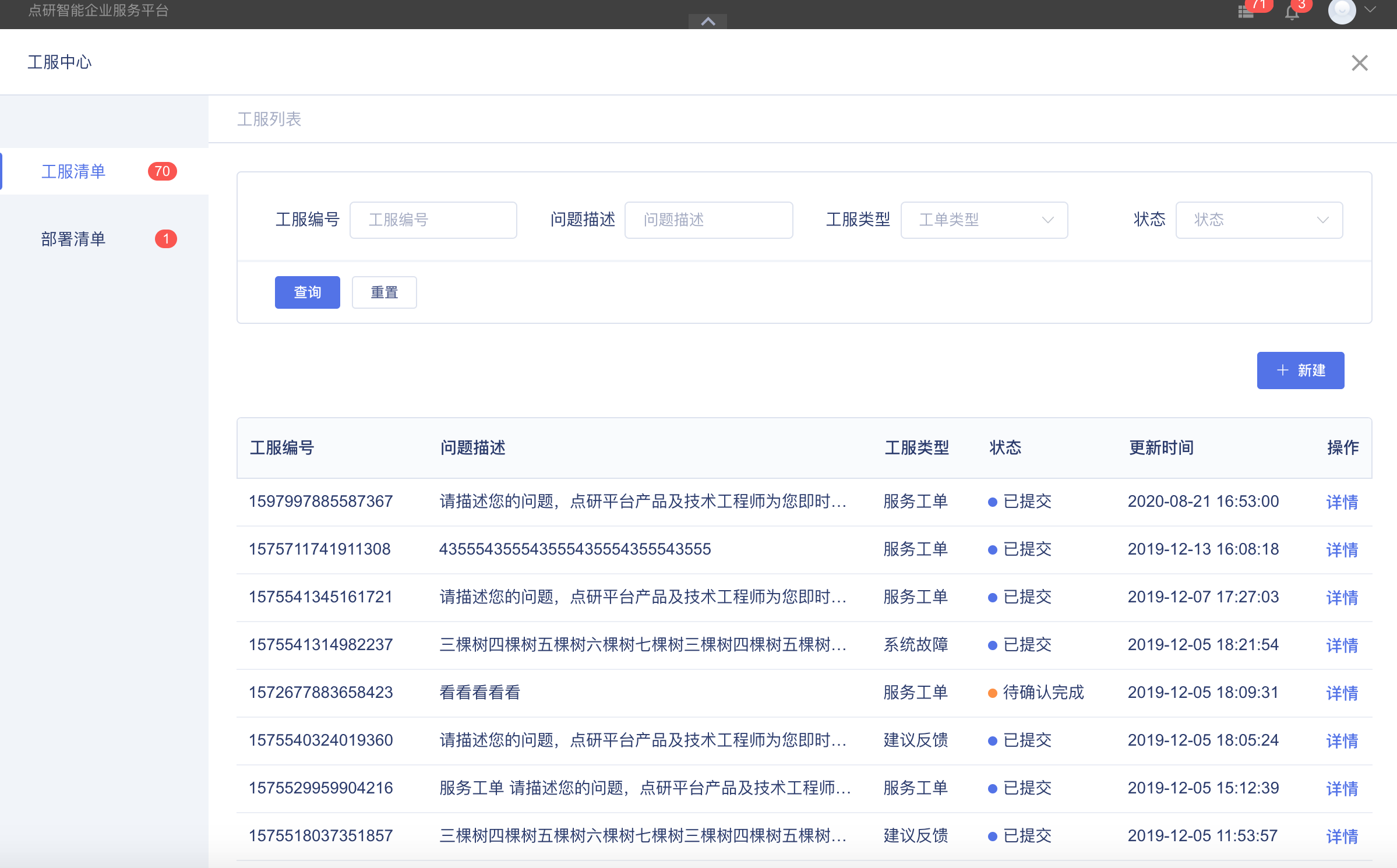The height and width of the screenshot is (868, 1397).
Task: Select the 工服清单 sidebar item
Action: point(105,171)
